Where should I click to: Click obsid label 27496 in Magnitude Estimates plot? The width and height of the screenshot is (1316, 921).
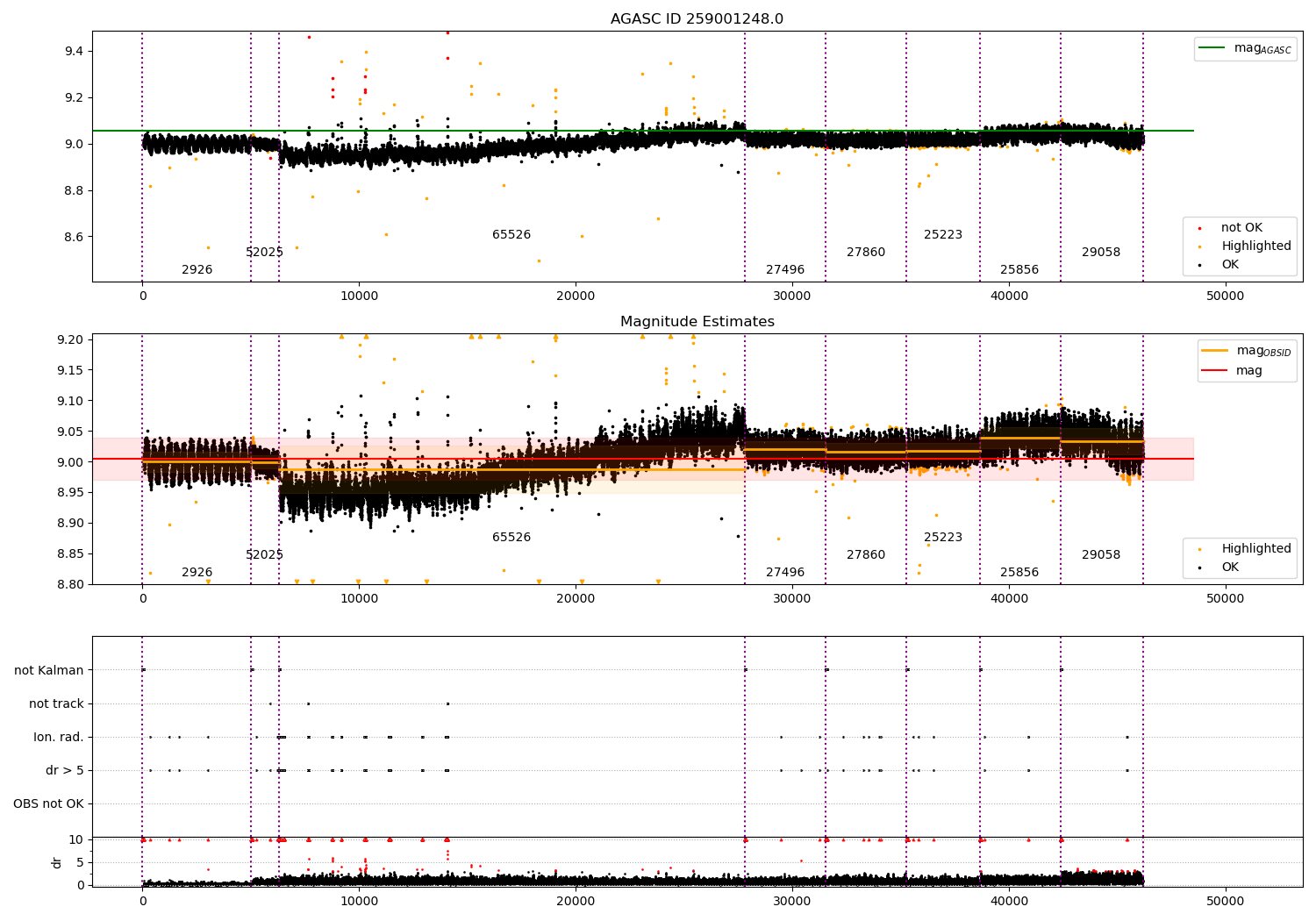[785, 573]
